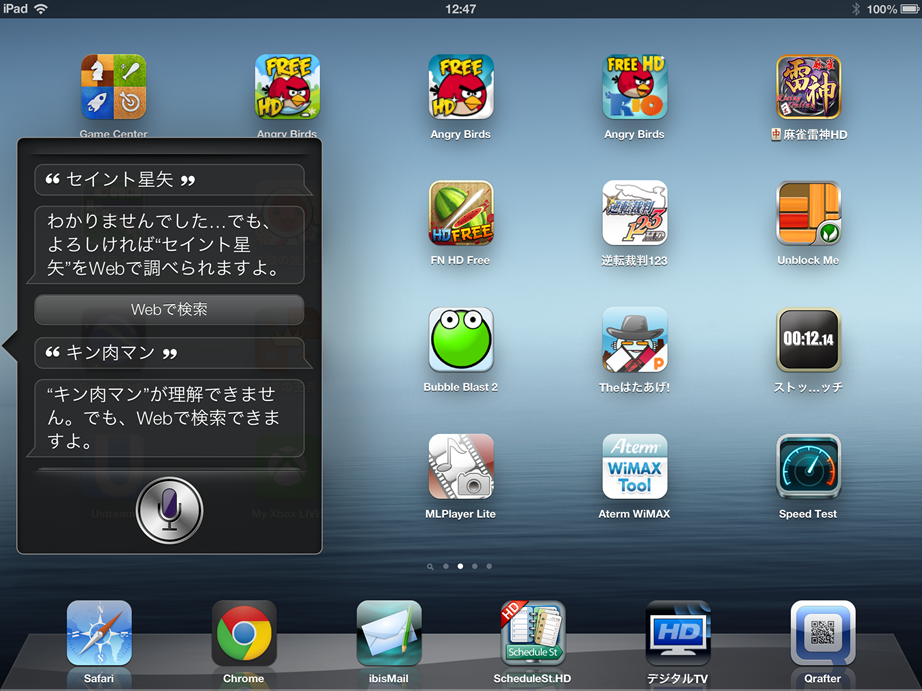This screenshot has height=691, width=922.
Task: Tap the 12:47 clock in status bar
Action: click(460, 9)
